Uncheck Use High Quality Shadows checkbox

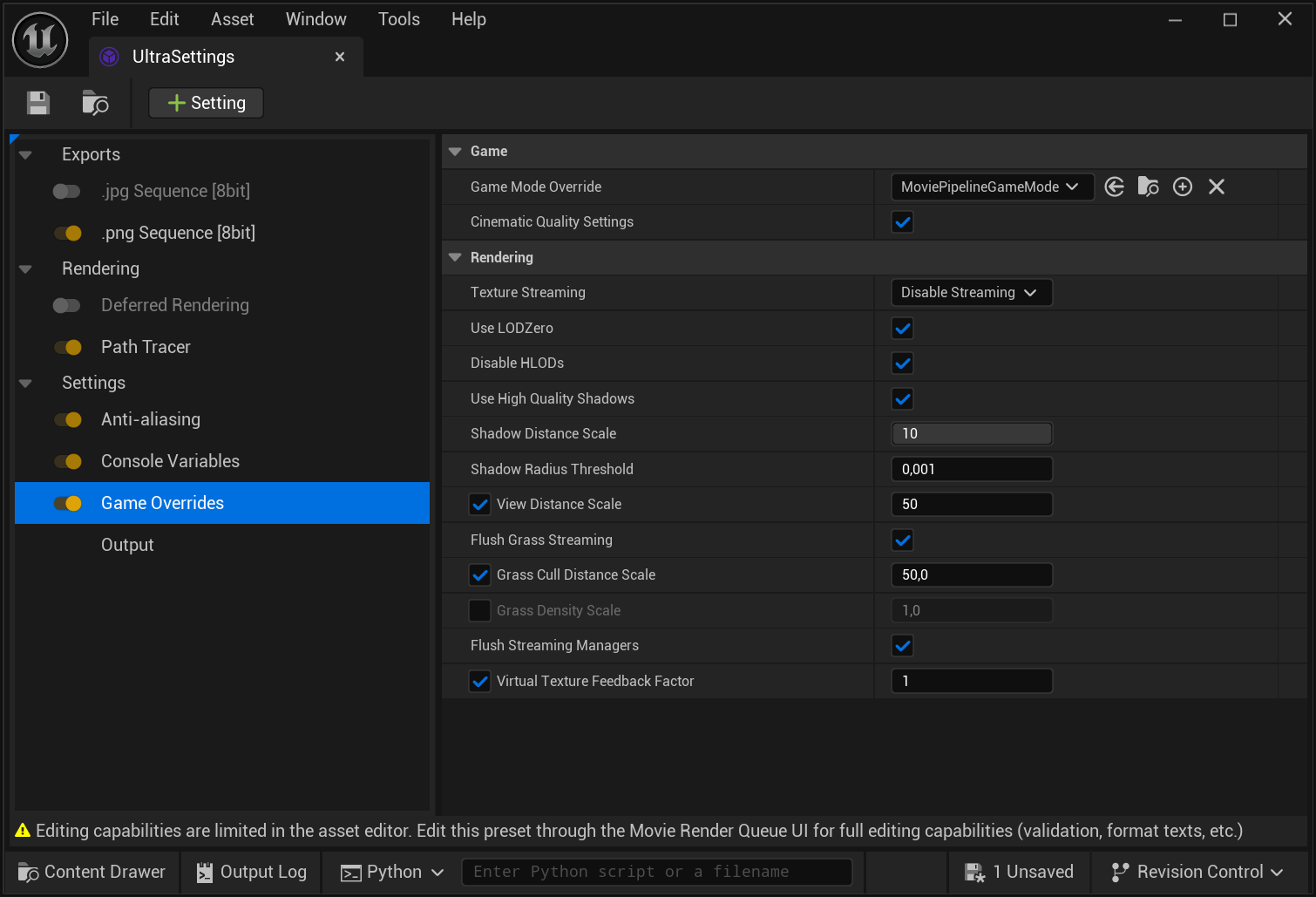(903, 399)
